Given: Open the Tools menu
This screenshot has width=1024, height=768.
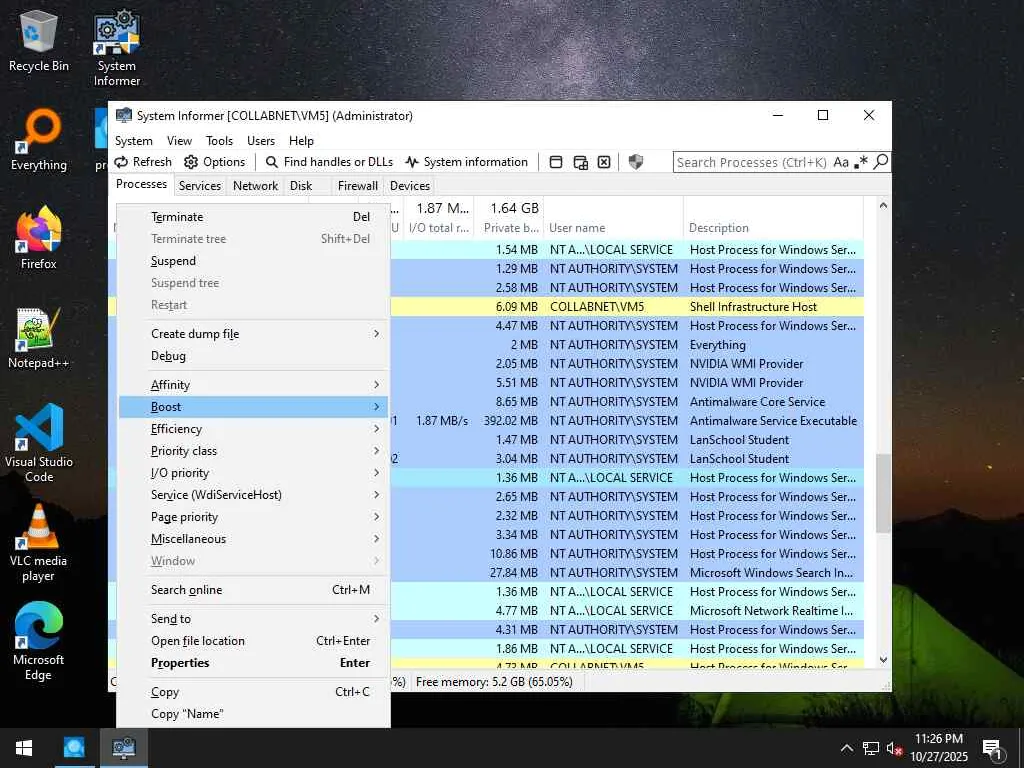Looking at the screenshot, I should pyautogui.click(x=219, y=140).
